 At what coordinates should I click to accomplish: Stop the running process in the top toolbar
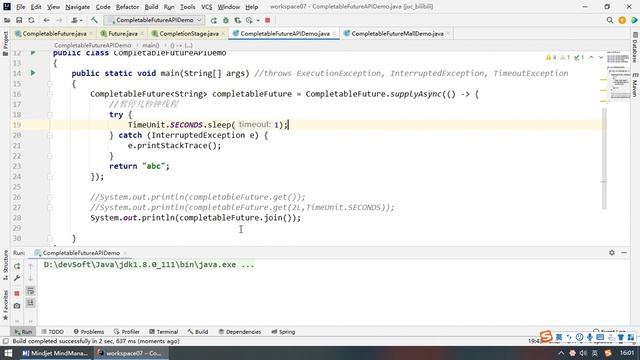[x=268, y=20]
